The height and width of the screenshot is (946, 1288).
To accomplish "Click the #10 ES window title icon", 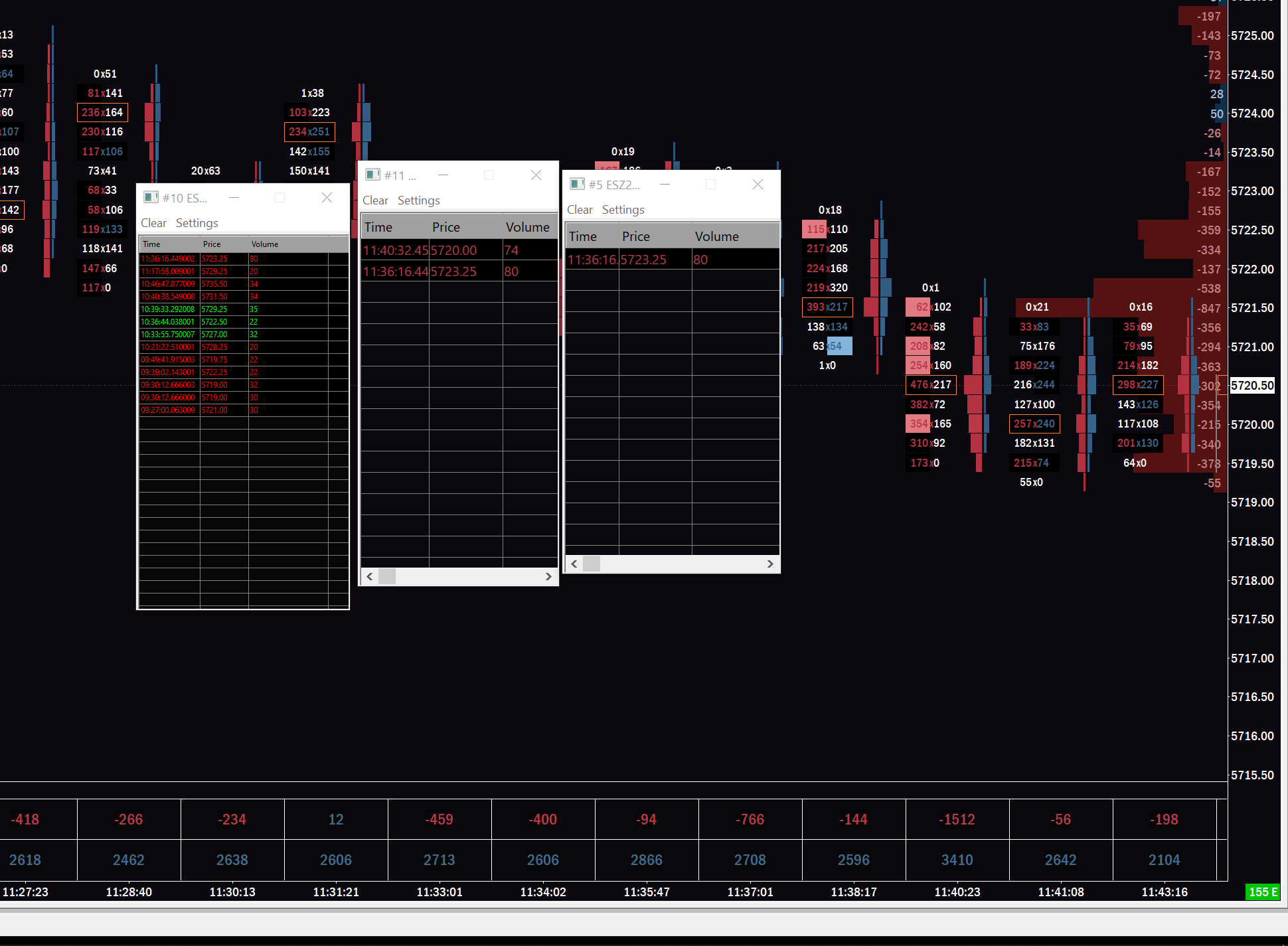I will tap(151, 198).
